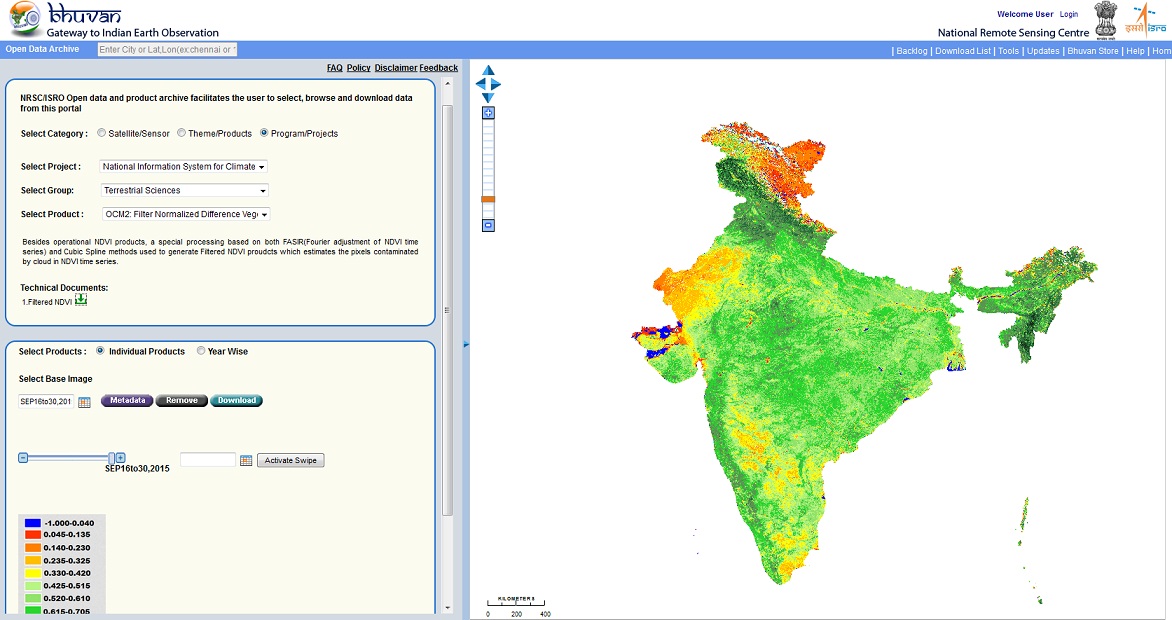
Task: Step the date slider back with minus
Action: [x=23, y=458]
